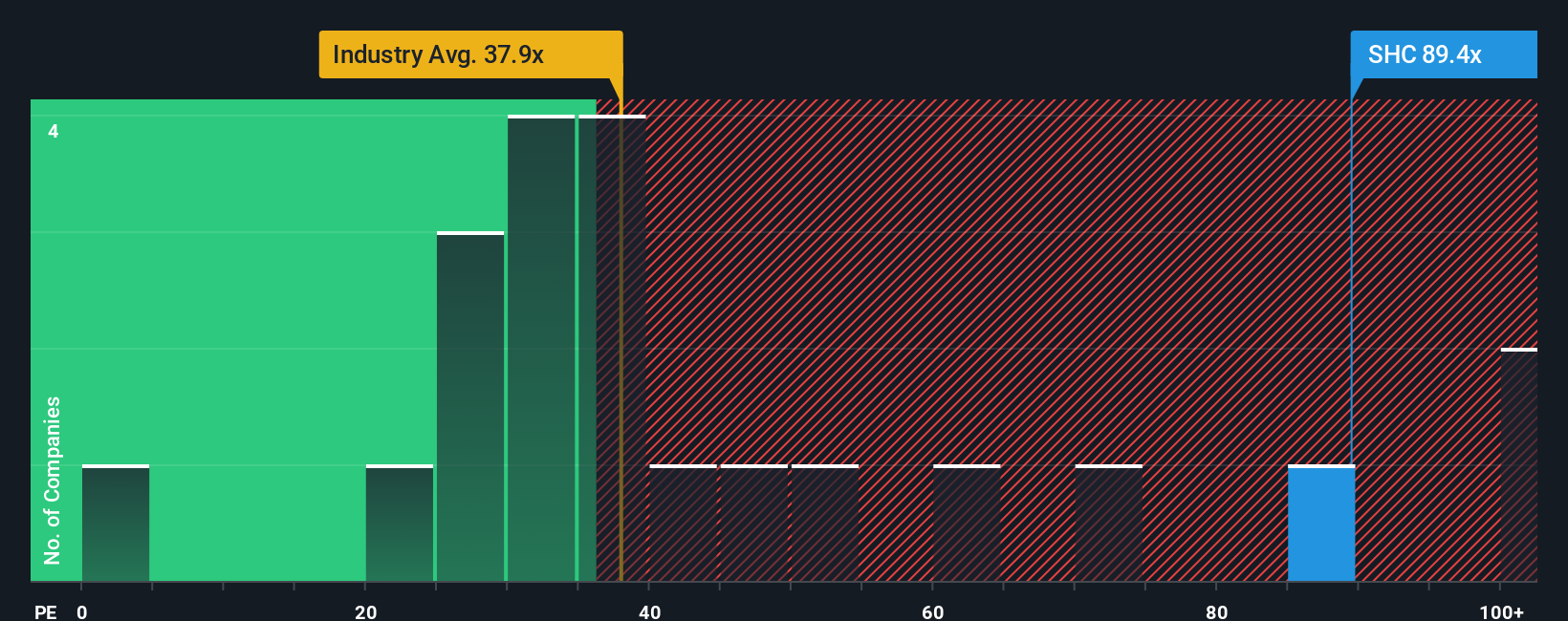Click the x-axis value 80
The image size is (1568, 621).
(1217, 611)
